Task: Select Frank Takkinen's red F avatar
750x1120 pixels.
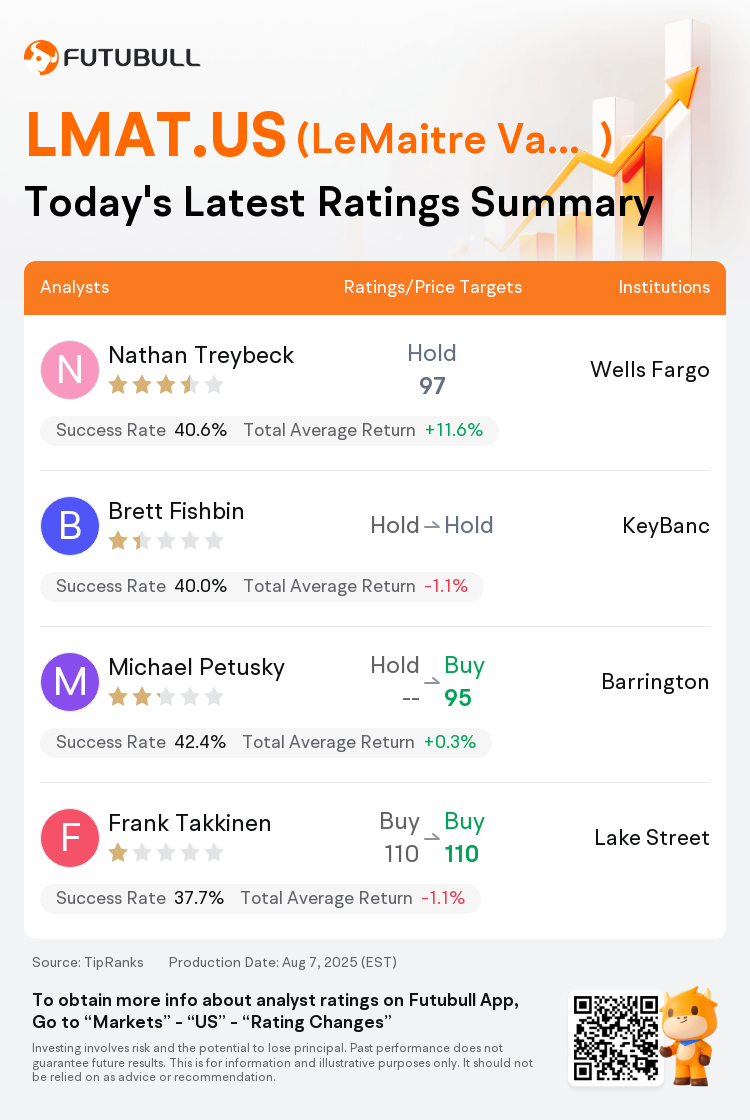Action: pos(69,838)
